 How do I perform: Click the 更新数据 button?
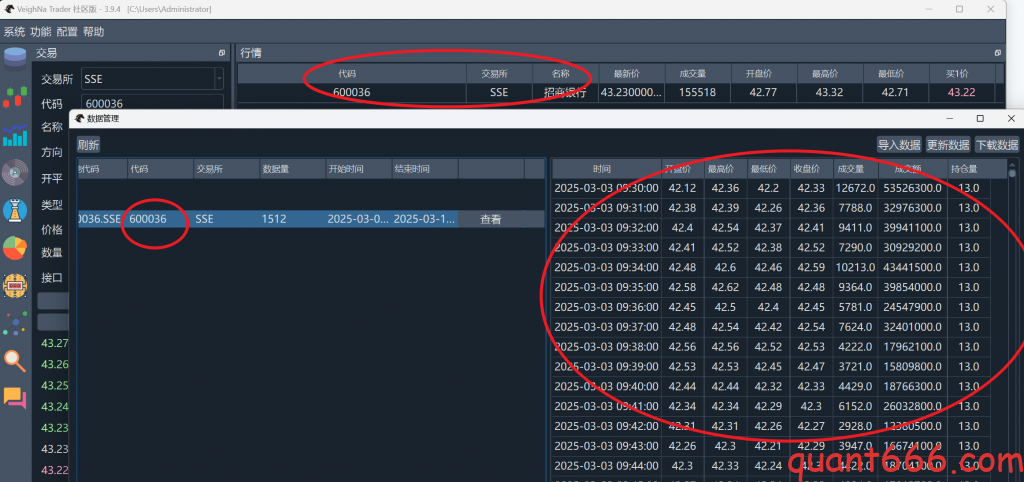(x=948, y=145)
